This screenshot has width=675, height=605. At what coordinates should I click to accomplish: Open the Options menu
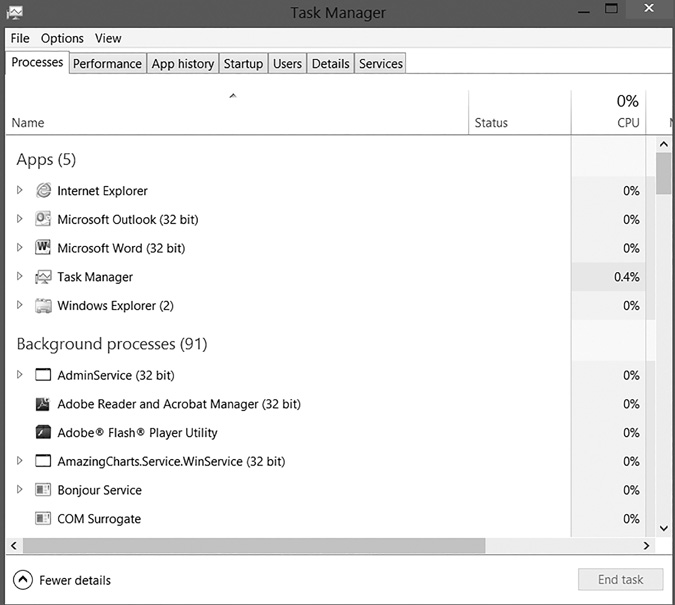[62, 38]
